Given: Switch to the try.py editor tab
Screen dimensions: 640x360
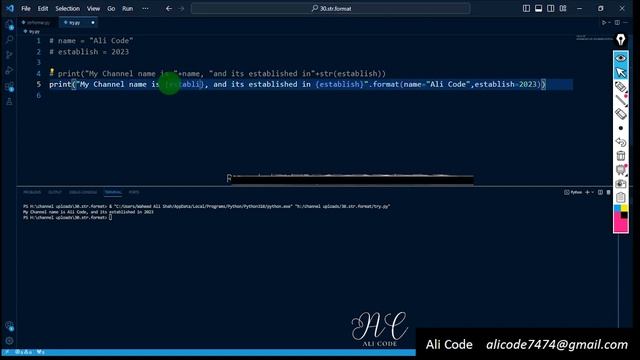Looking at the screenshot, I should 78,23.
